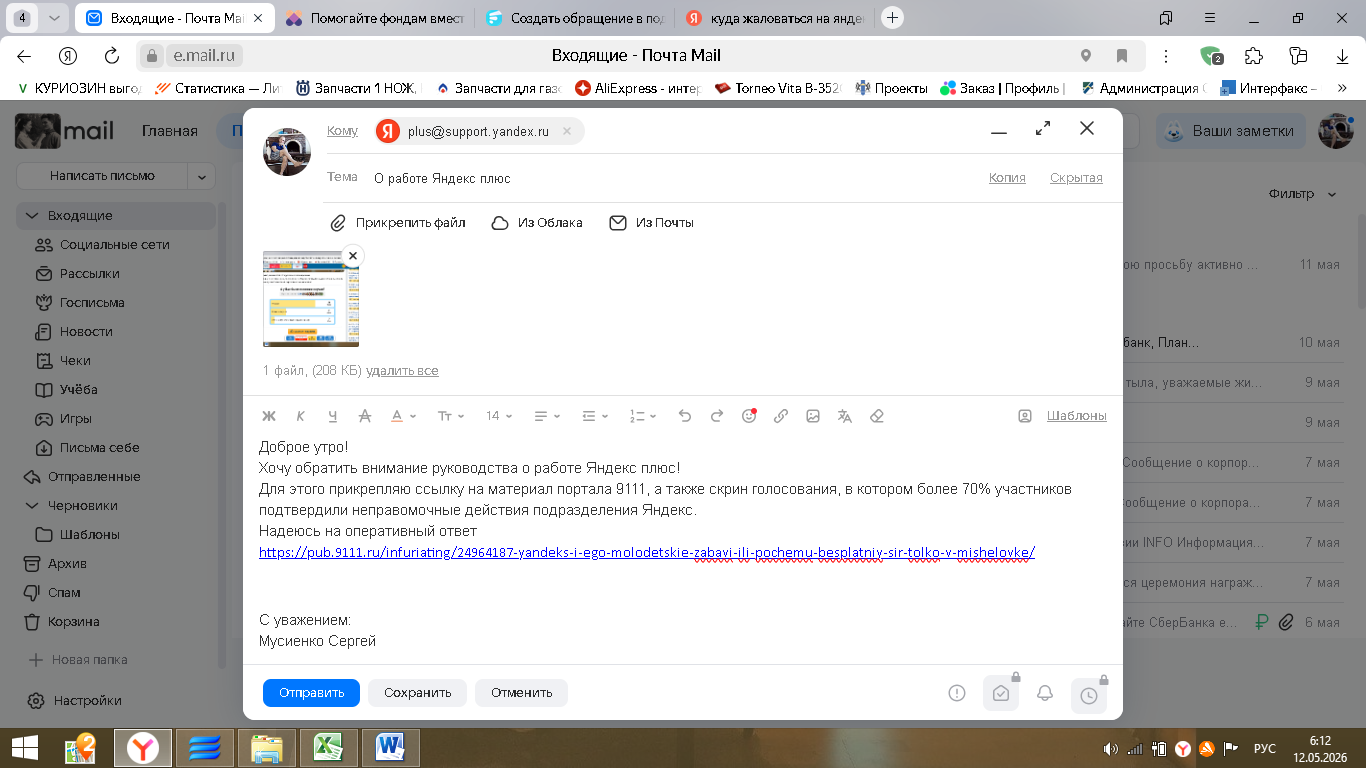Open the browser tab list dropdown arrow
The height and width of the screenshot is (768, 1366).
pyautogui.click(x=53, y=18)
